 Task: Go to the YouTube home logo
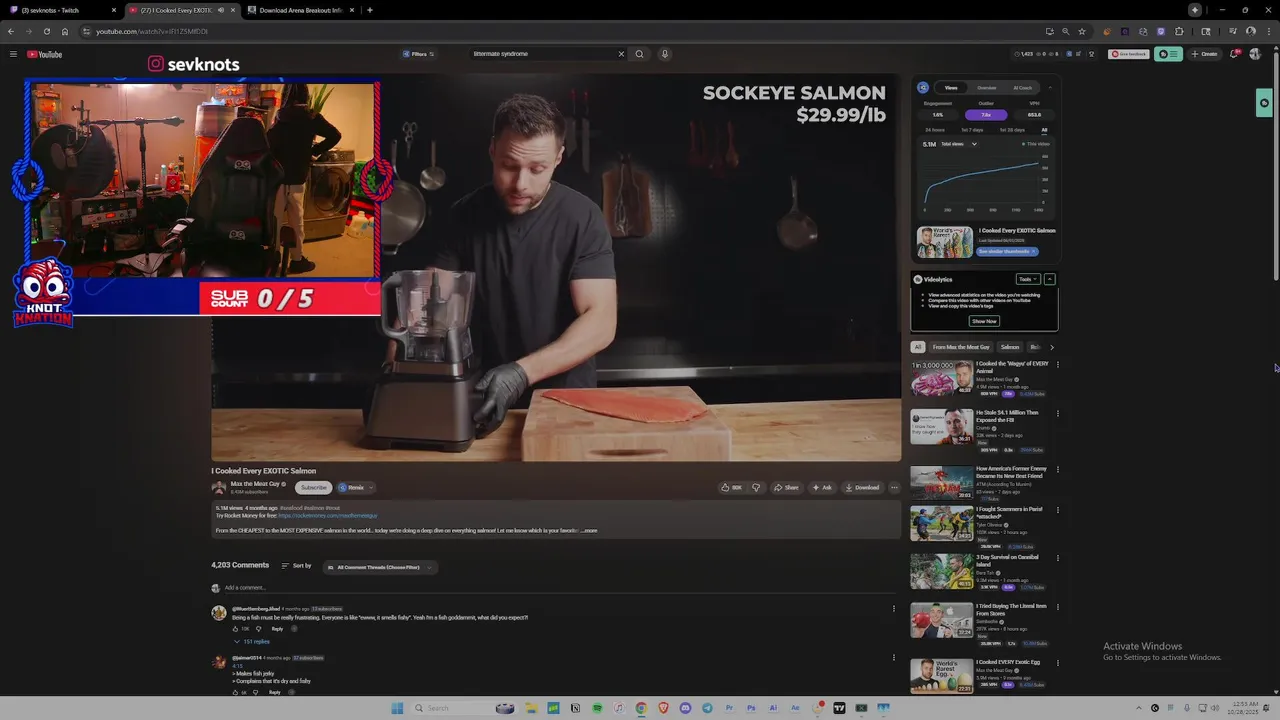[x=45, y=54]
